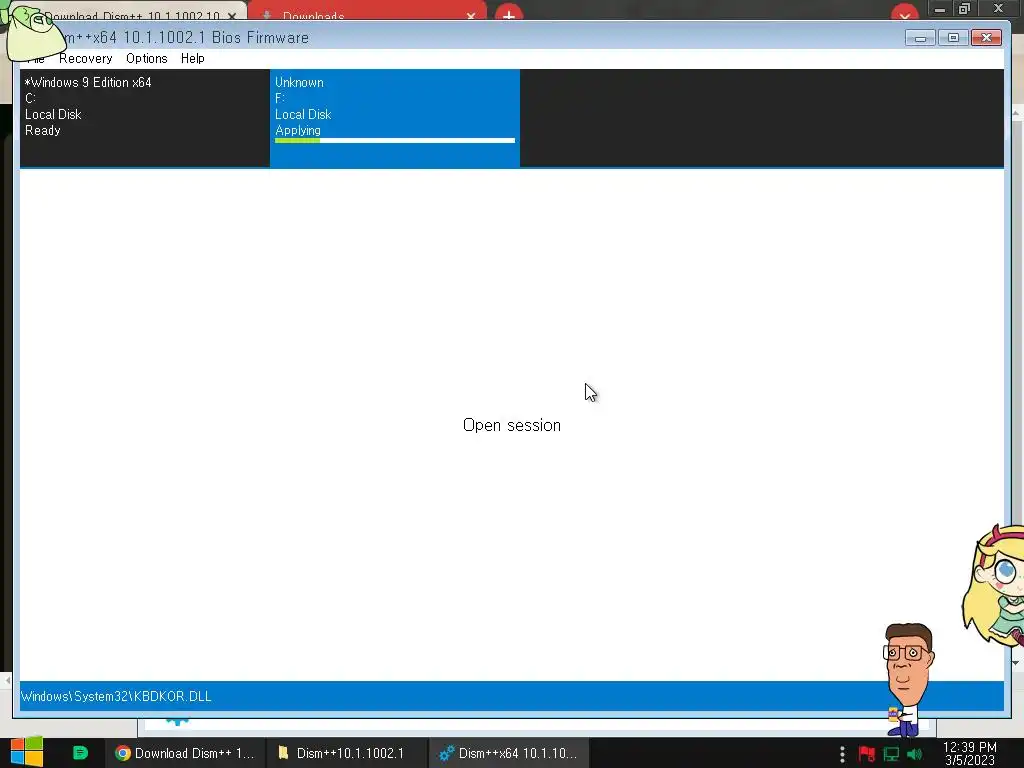This screenshot has height=768, width=1024.
Task: Minimize the Dism++ window
Action: click(x=920, y=38)
